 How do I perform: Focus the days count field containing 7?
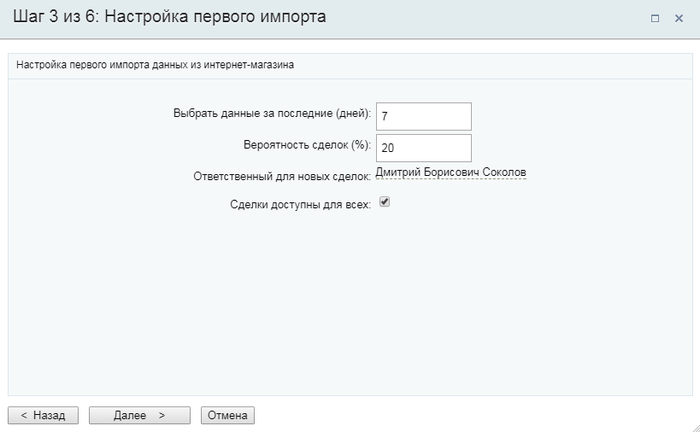pos(424,116)
